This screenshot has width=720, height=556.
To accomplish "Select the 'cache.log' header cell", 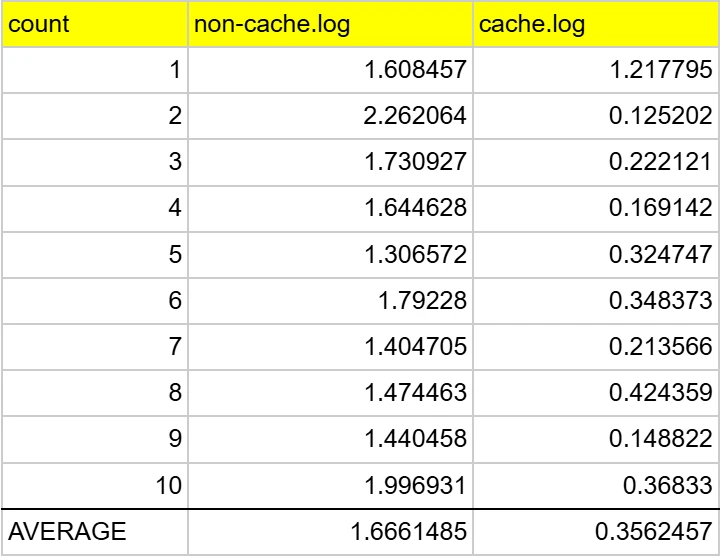I will click(596, 24).
